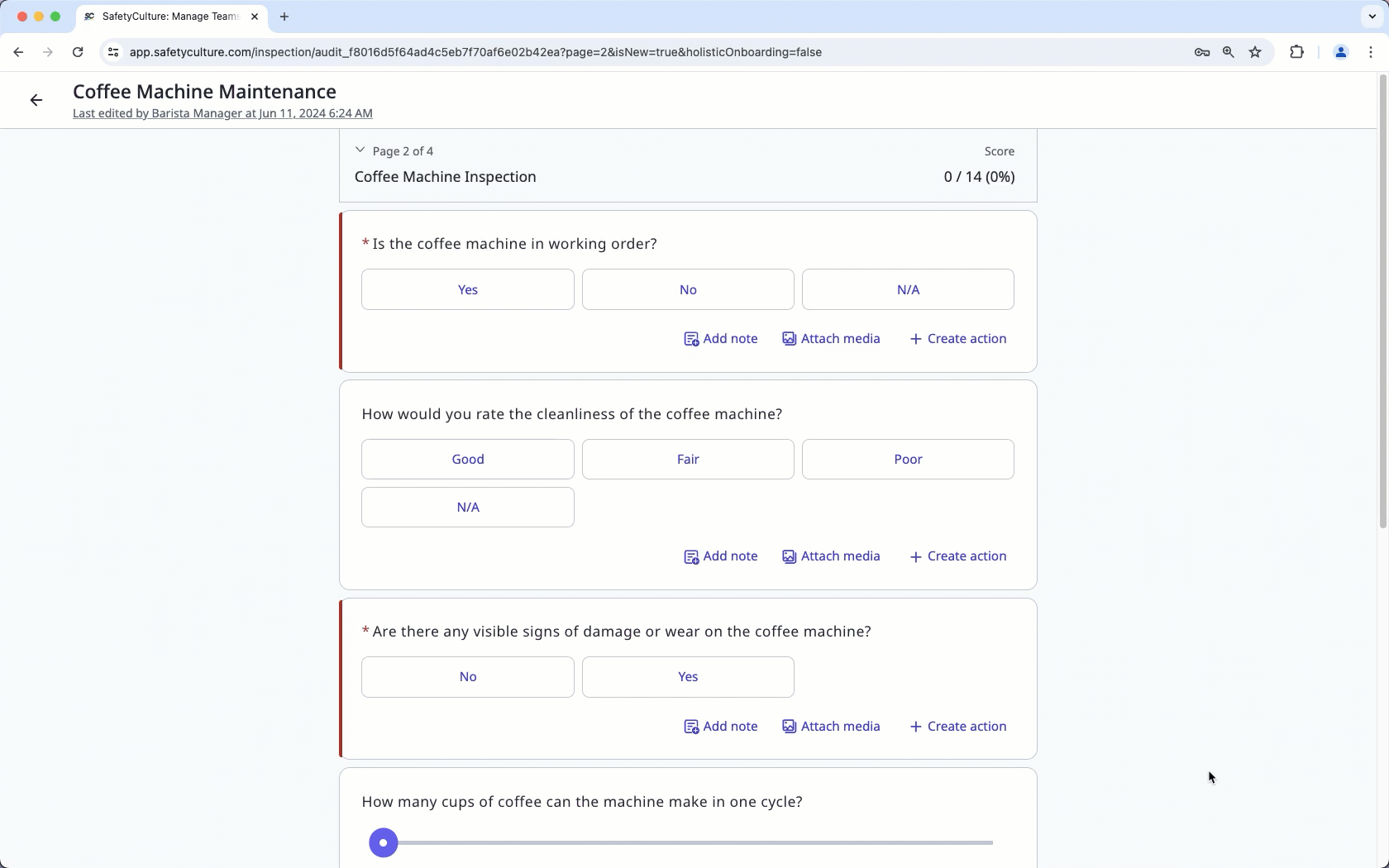Rate cleanliness as Good
This screenshot has width=1389, height=868.
click(x=468, y=459)
